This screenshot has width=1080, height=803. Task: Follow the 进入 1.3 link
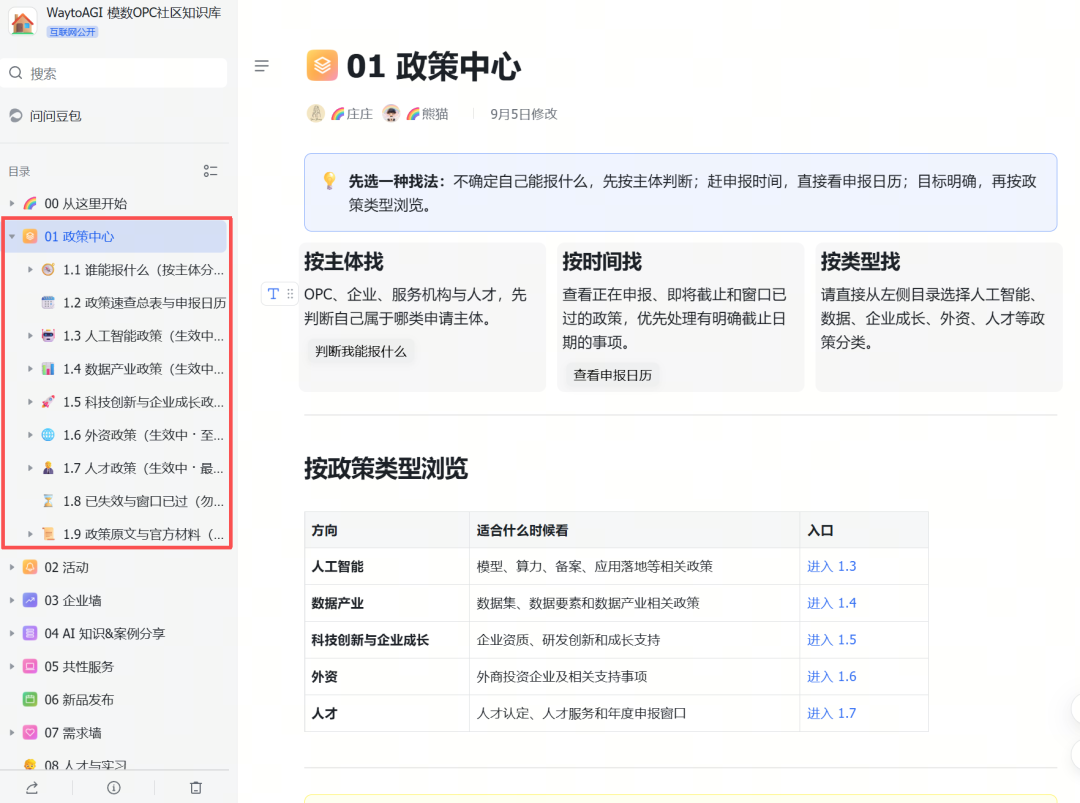pos(831,566)
